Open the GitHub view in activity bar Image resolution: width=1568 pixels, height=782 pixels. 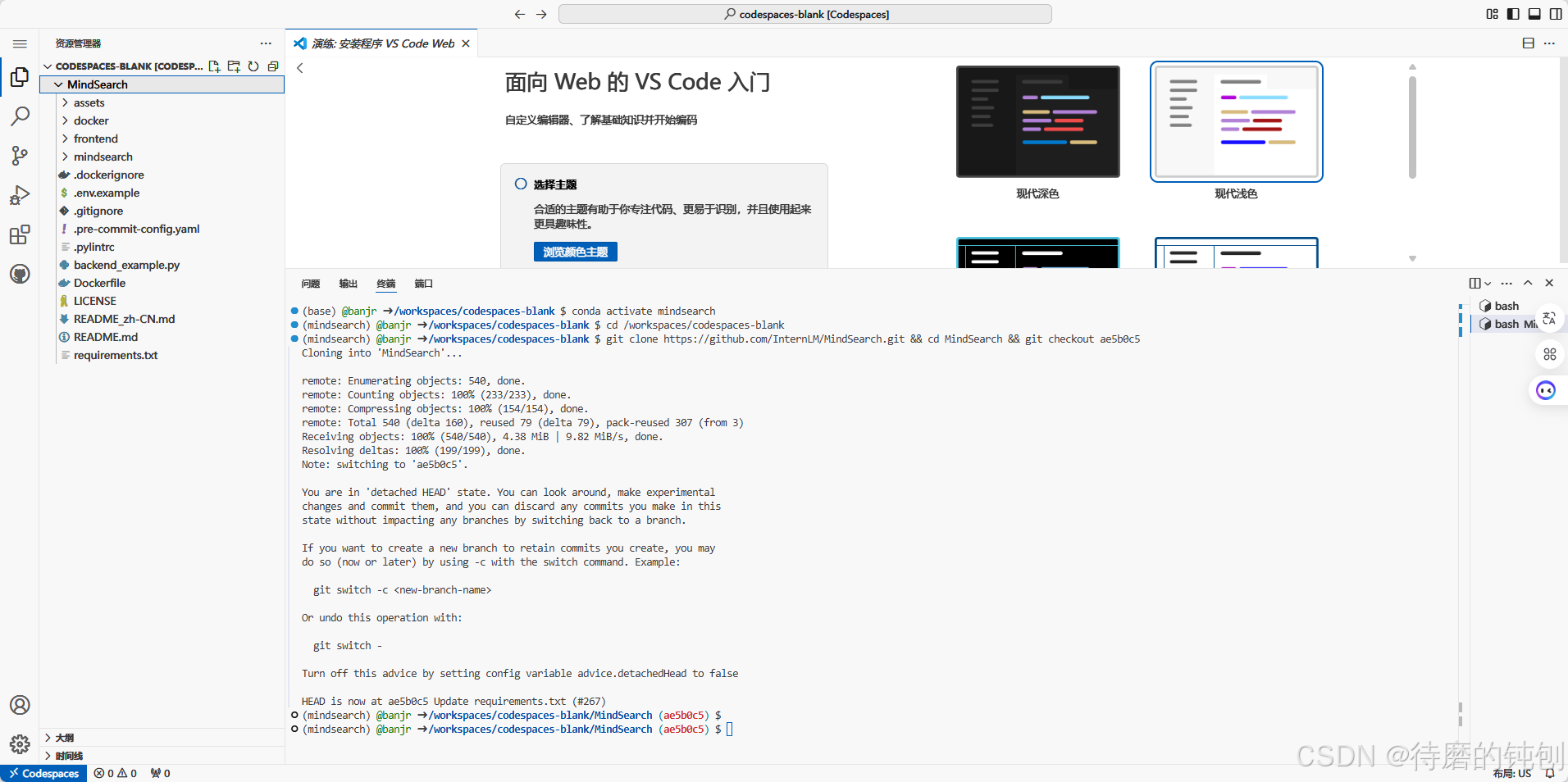point(20,274)
